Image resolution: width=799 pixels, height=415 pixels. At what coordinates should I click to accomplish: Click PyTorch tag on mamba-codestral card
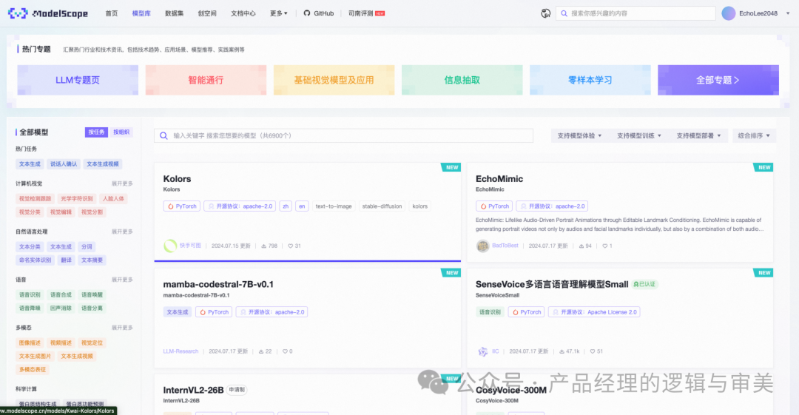pos(214,312)
